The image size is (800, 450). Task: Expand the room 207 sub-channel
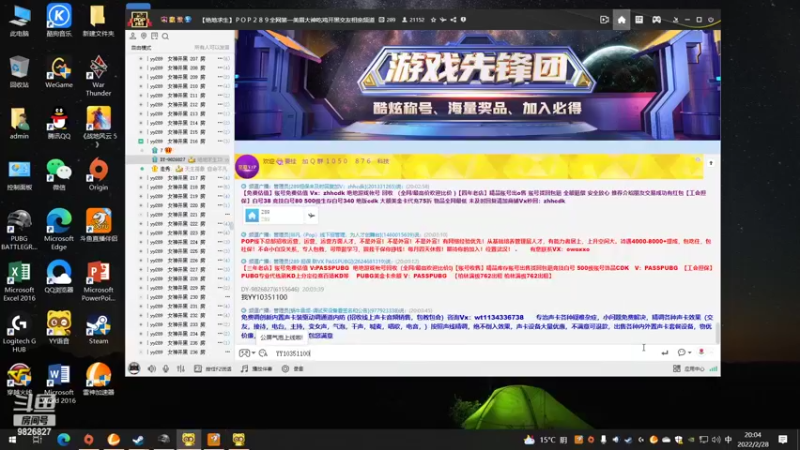(141, 59)
